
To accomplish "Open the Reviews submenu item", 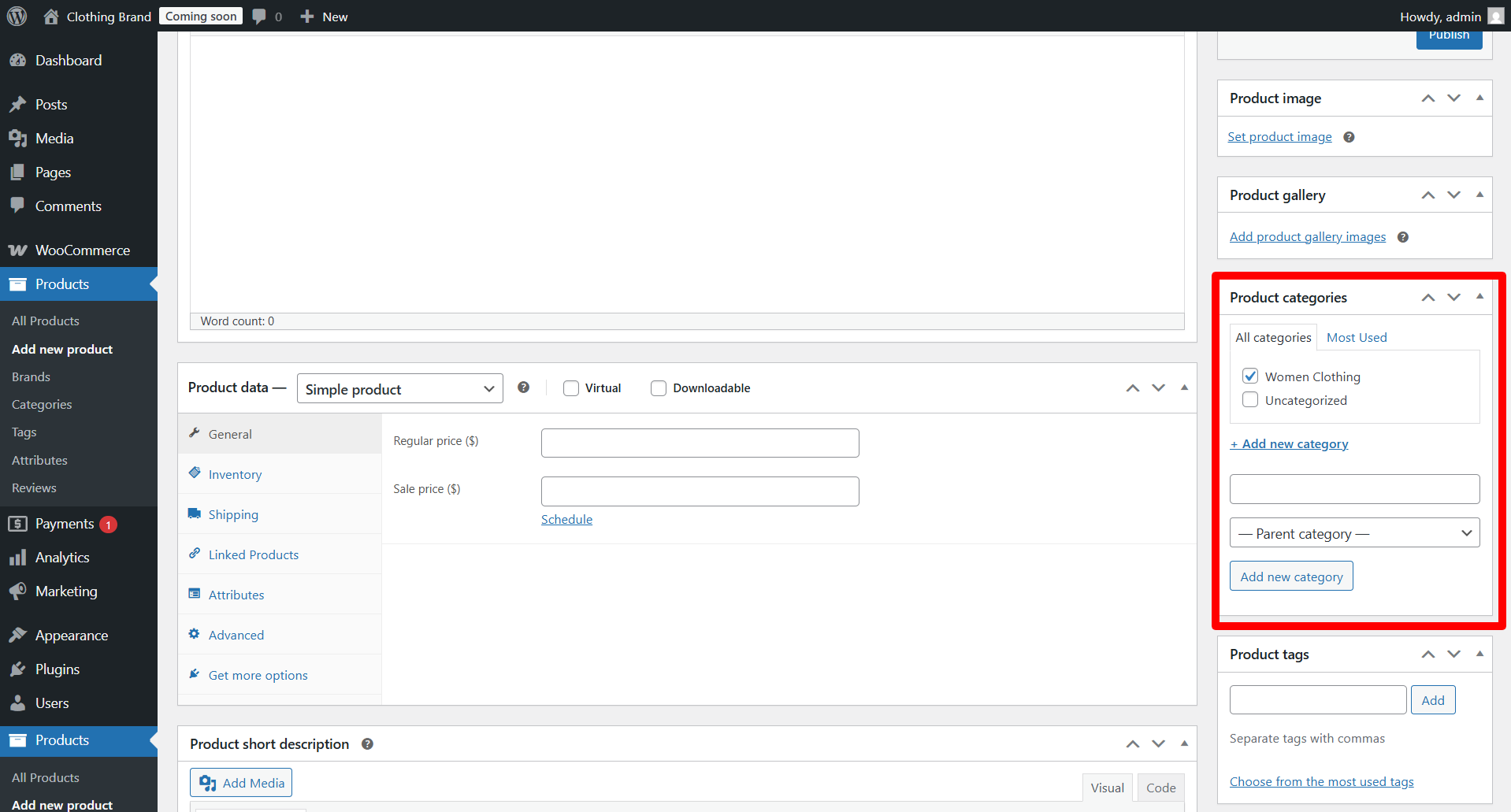I will click(x=34, y=488).
